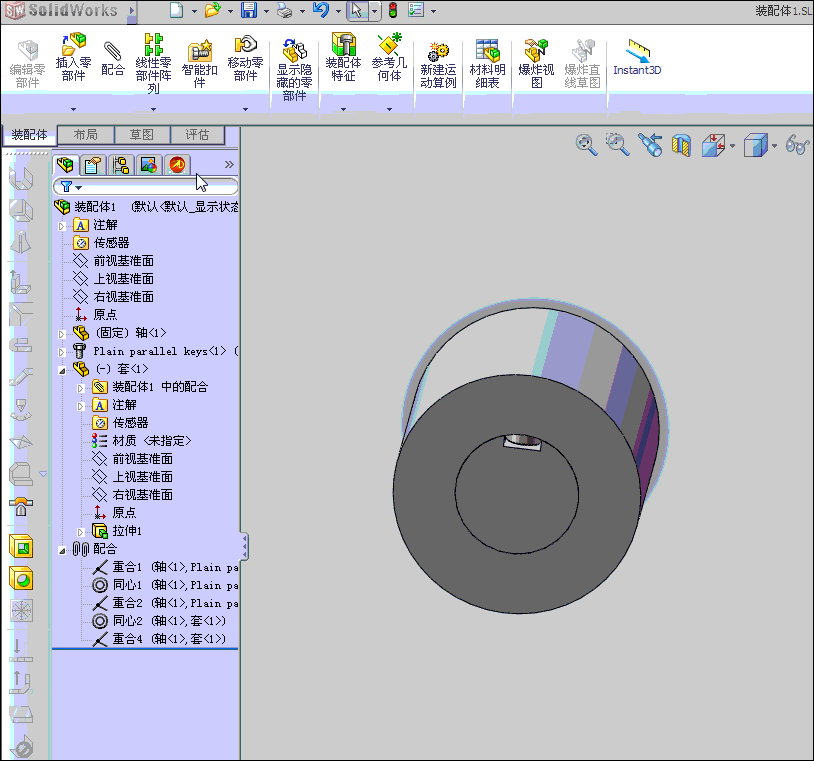814x761 pixels.
Task: Toggle the Select cursor tool
Action: click(x=357, y=10)
